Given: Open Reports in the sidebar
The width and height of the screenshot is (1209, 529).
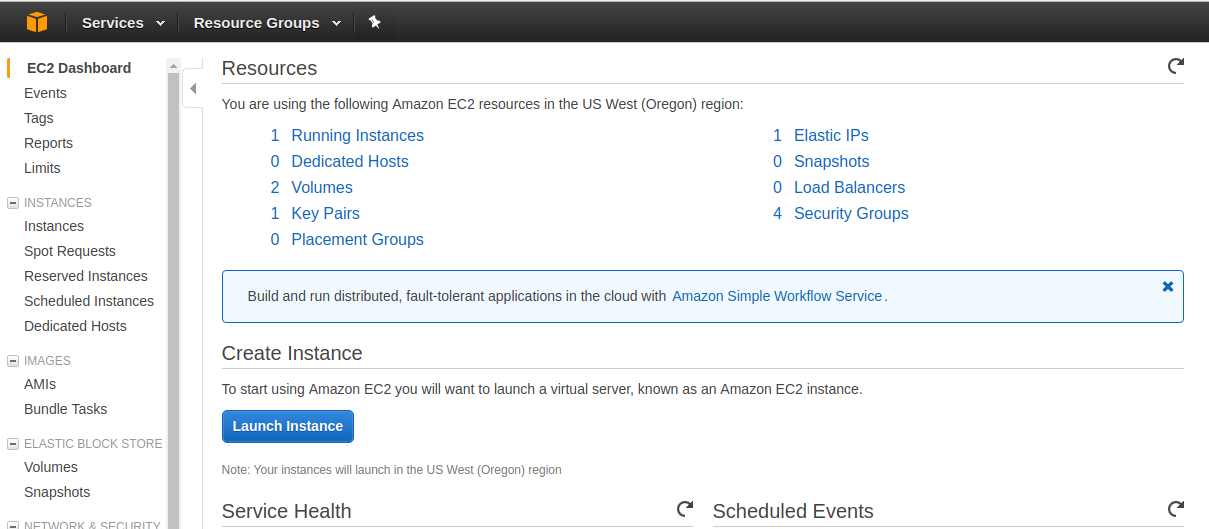Looking at the screenshot, I should pos(48,143).
